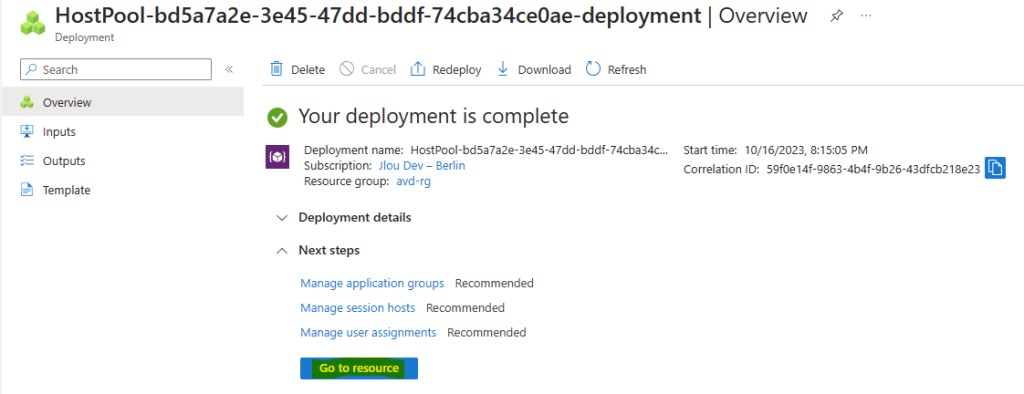The image size is (1024, 394).
Task: Click the Redeploy upload icon
Action: coord(418,69)
